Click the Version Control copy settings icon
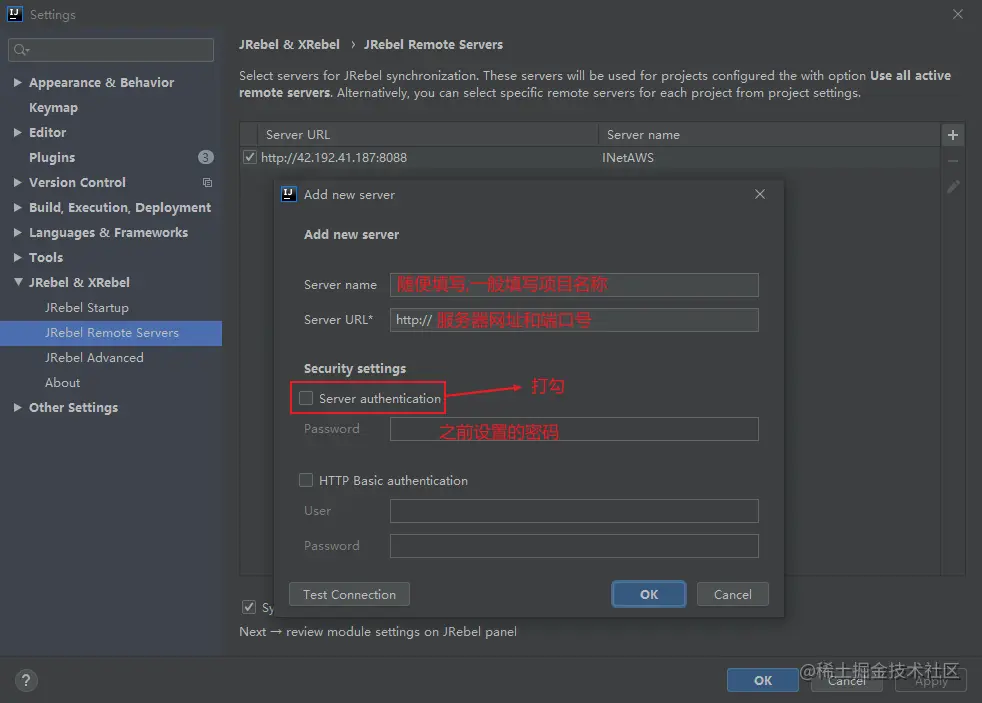 pos(207,183)
